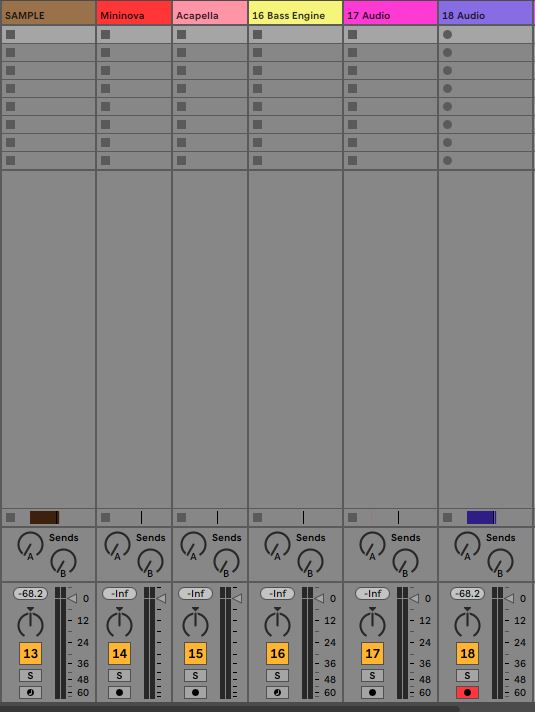The height and width of the screenshot is (712, 535).
Task: Solo the 18 Audio track
Action: [467, 675]
